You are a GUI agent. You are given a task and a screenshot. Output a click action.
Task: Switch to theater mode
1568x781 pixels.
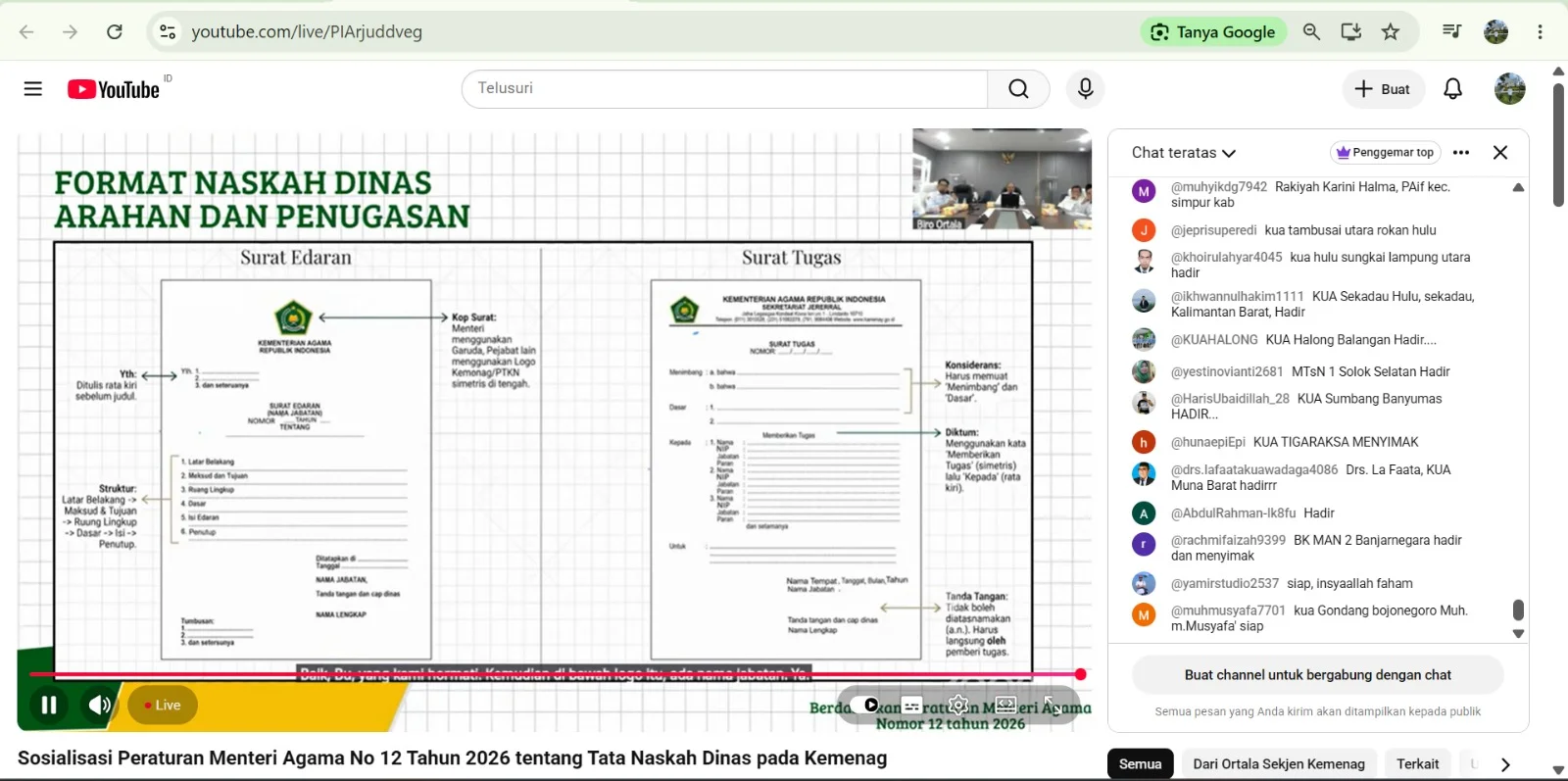[x=1005, y=705]
